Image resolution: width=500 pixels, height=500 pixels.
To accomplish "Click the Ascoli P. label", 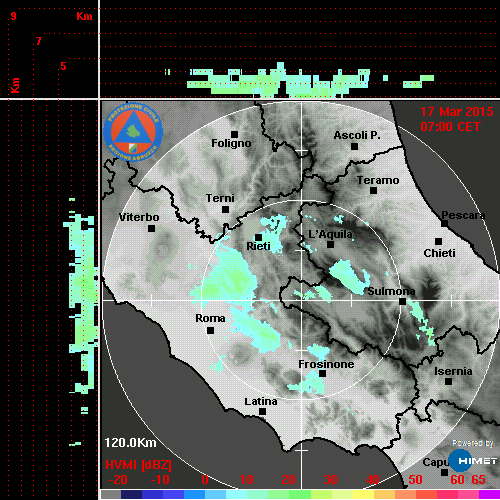I will [x=357, y=135].
